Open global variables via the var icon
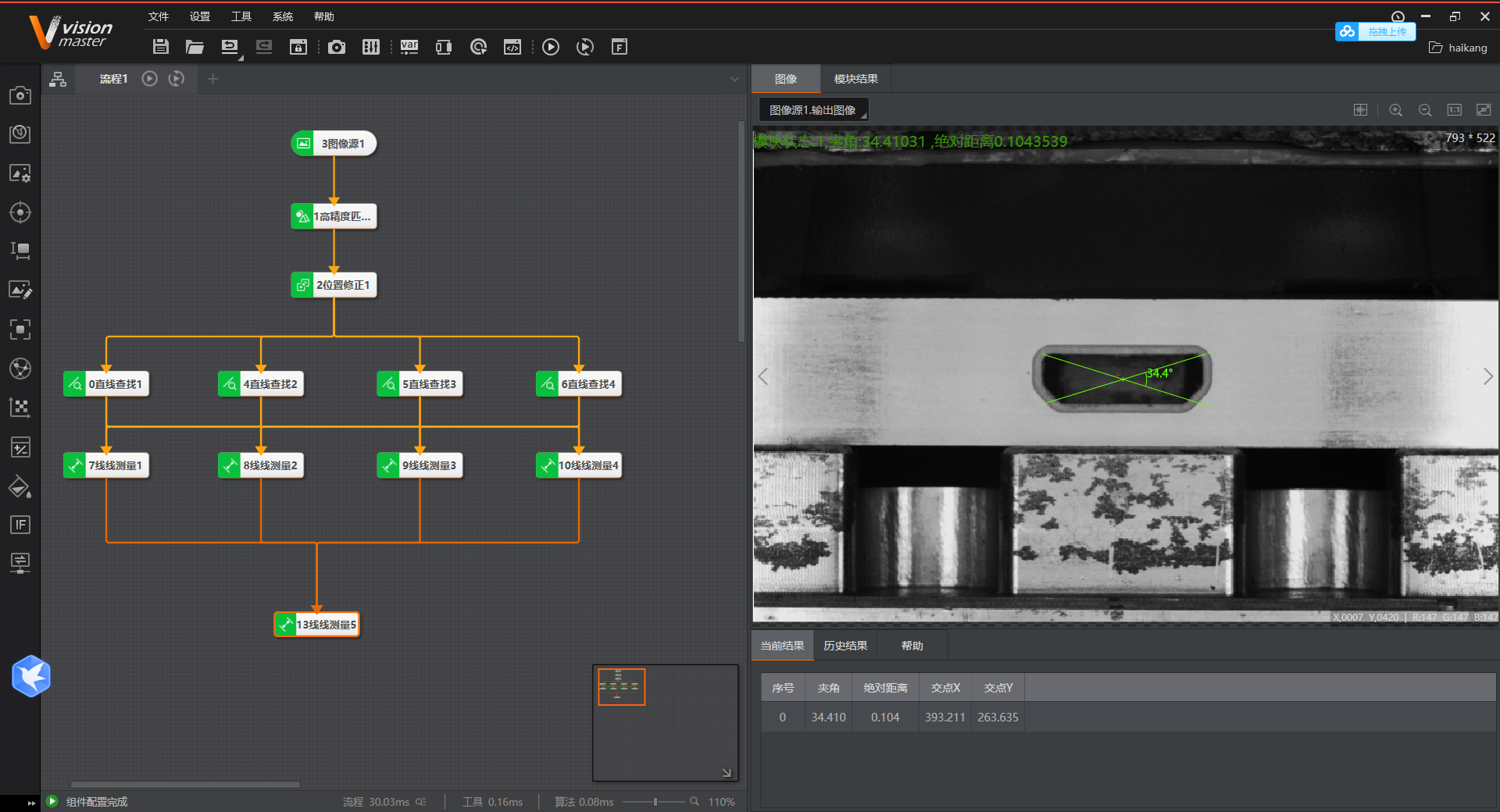Image resolution: width=1500 pixels, height=812 pixels. click(x=409, y=47)
